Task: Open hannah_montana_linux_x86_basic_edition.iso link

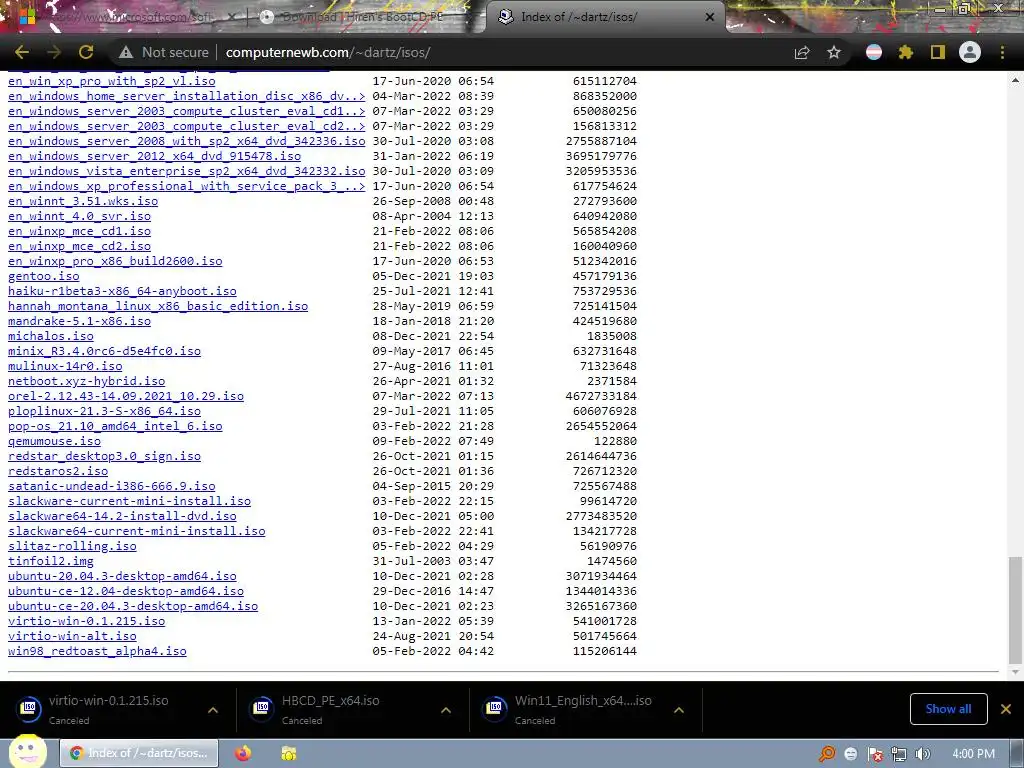Action: click(158, 306)
